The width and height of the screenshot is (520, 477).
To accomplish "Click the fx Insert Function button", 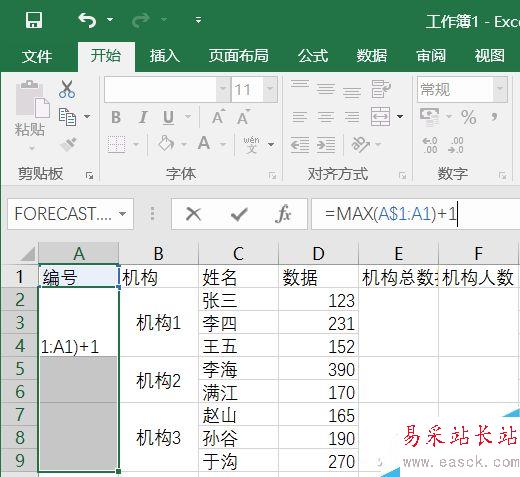I will [x=283, y=214].
